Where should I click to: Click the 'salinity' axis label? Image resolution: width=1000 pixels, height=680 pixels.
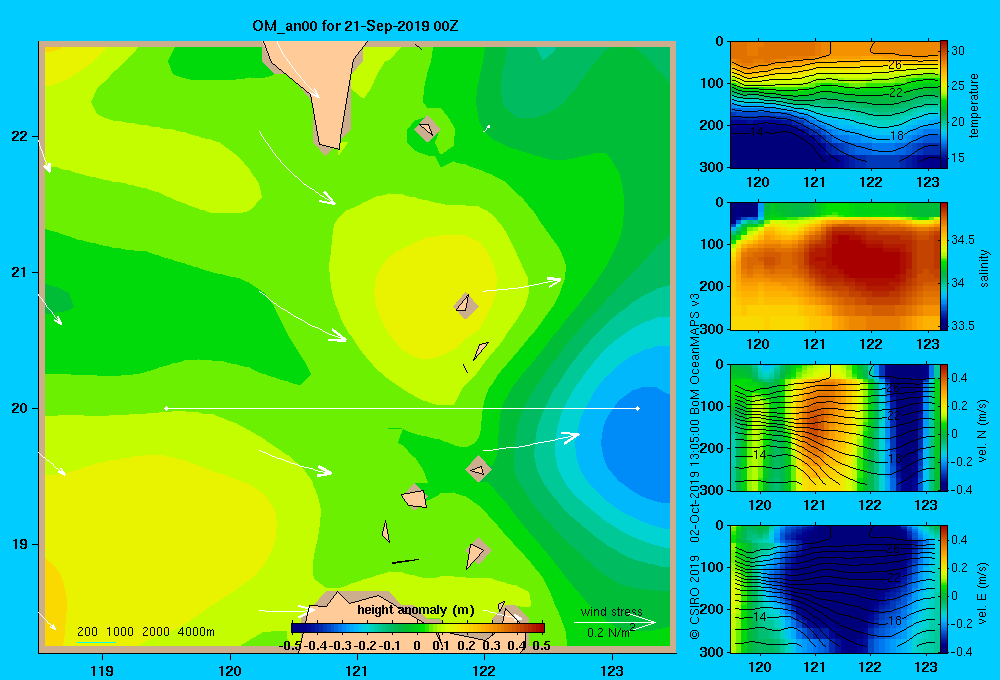984,268
